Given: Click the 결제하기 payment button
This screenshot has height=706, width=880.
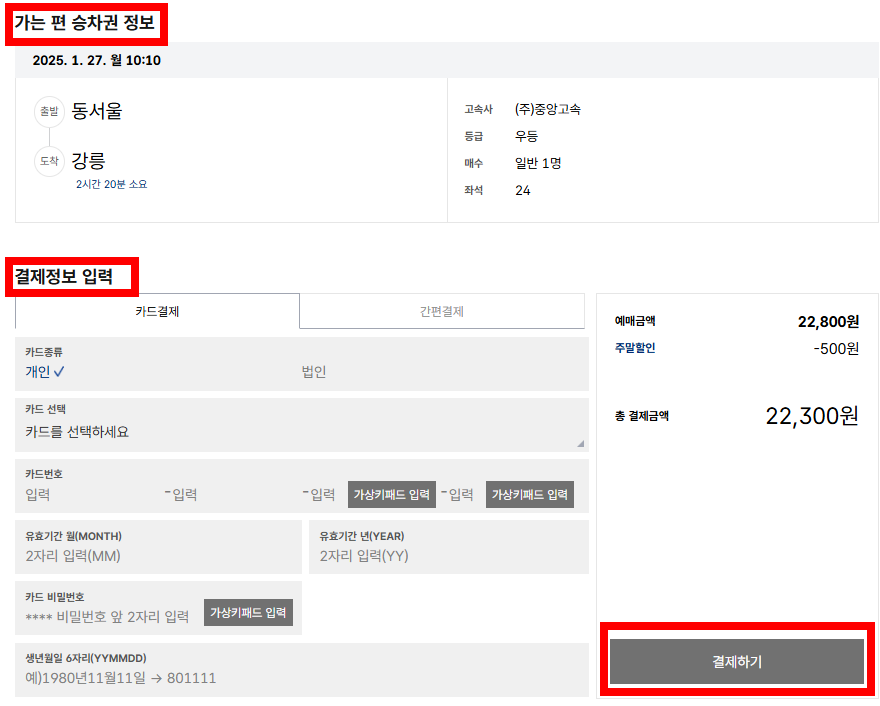Looking at the screenshot, I should click(737, 662).
